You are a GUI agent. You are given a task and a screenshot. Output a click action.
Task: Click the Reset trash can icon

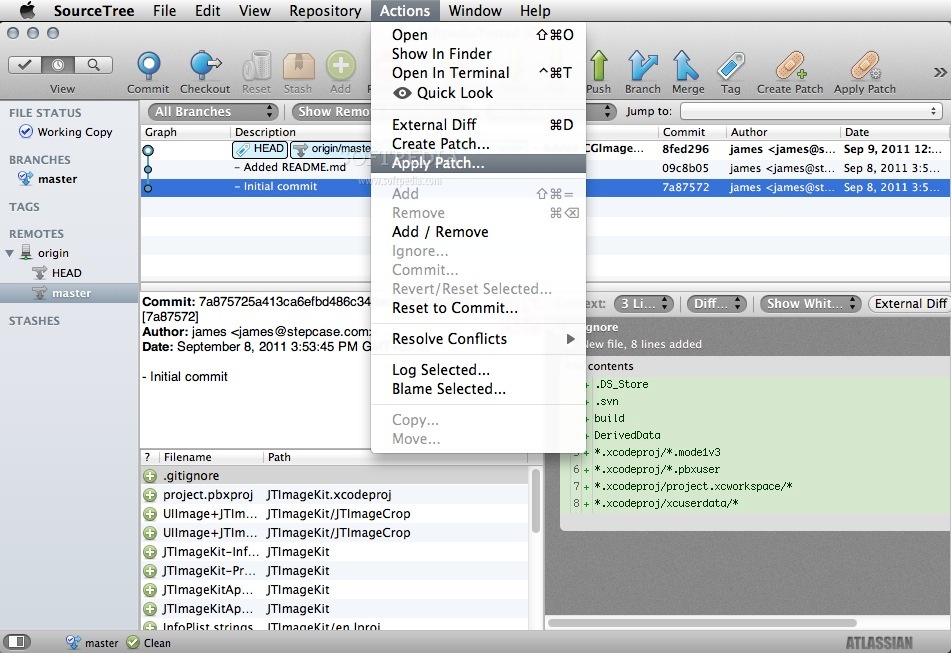257,65
